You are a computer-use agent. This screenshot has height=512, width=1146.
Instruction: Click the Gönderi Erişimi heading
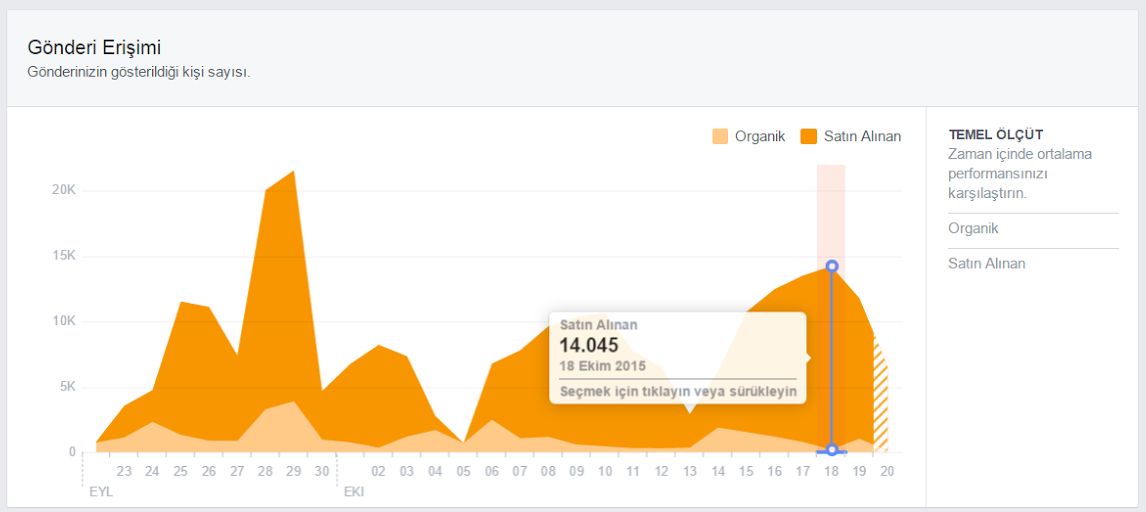point(94,47)
